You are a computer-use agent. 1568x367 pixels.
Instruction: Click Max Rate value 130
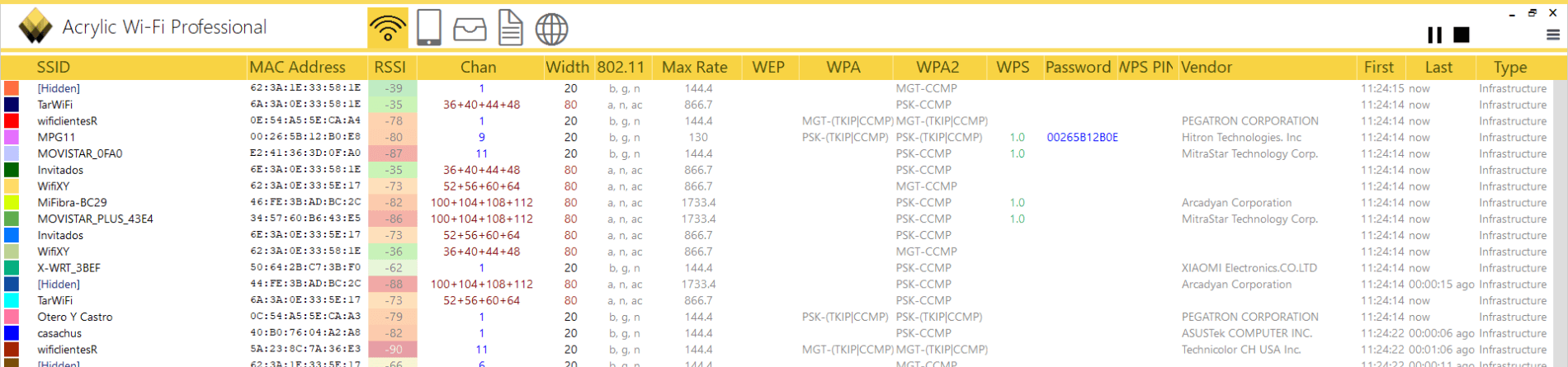click(698, 137)
